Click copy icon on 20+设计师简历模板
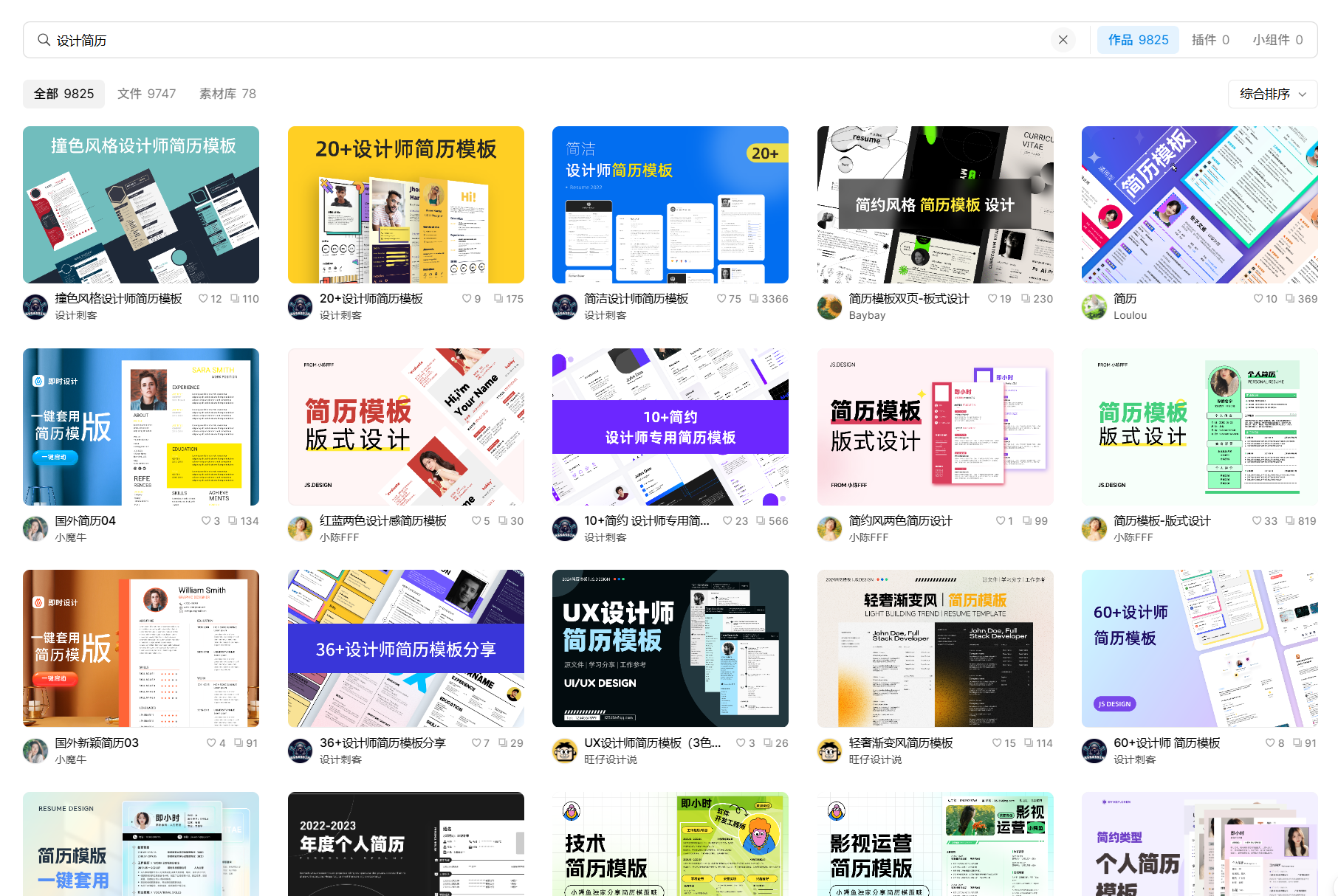Image resolution: width=1338 pixels, height=896 pixels. (498, 299)
